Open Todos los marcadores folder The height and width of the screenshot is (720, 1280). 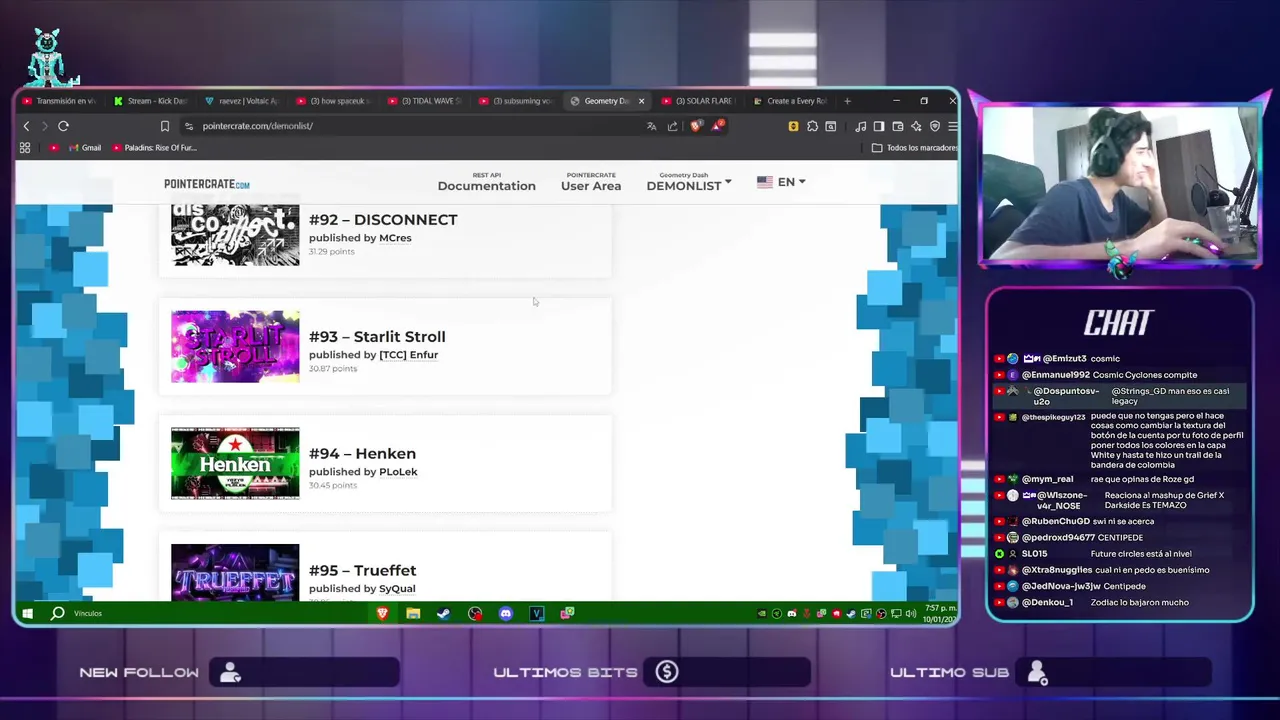915,148
